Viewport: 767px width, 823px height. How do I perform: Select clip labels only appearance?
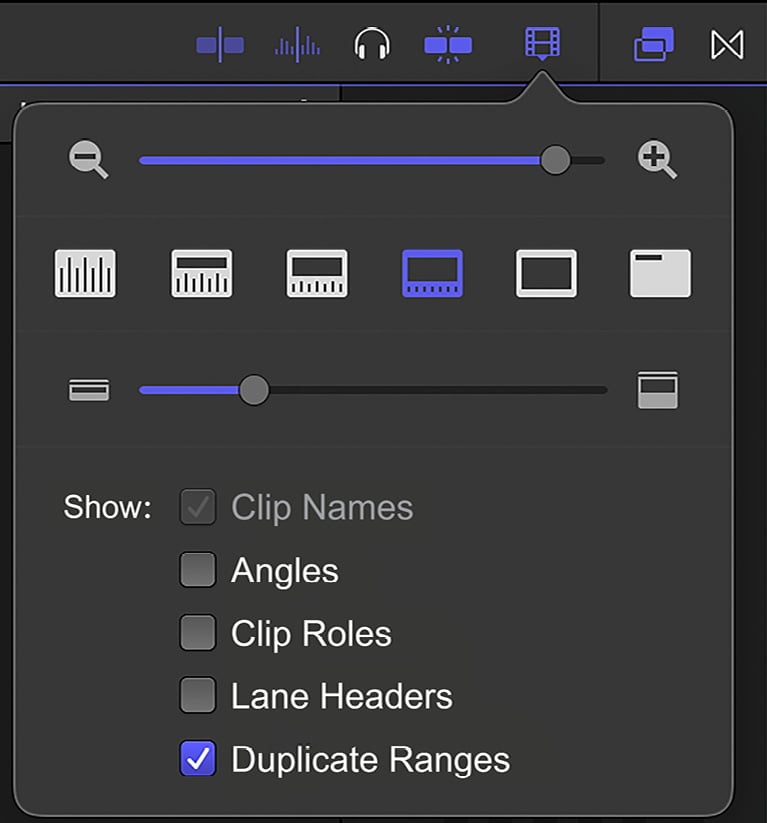tap(660, 273)
